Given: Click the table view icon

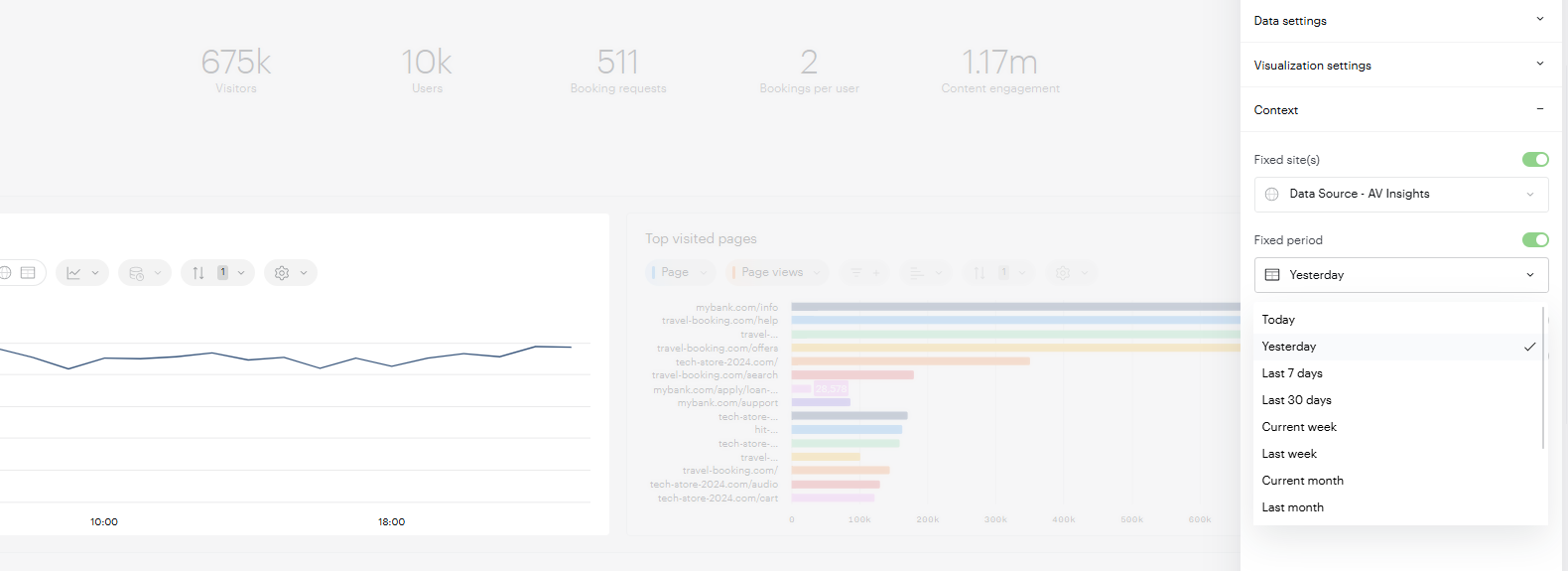Looking at the screenshot, I should click(x=28, y=273).
